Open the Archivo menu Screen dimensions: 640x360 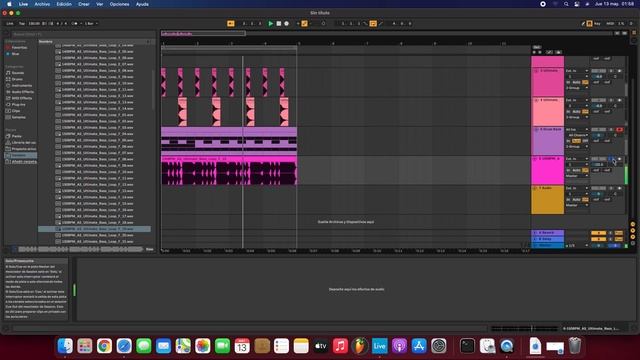click(42, 4)
